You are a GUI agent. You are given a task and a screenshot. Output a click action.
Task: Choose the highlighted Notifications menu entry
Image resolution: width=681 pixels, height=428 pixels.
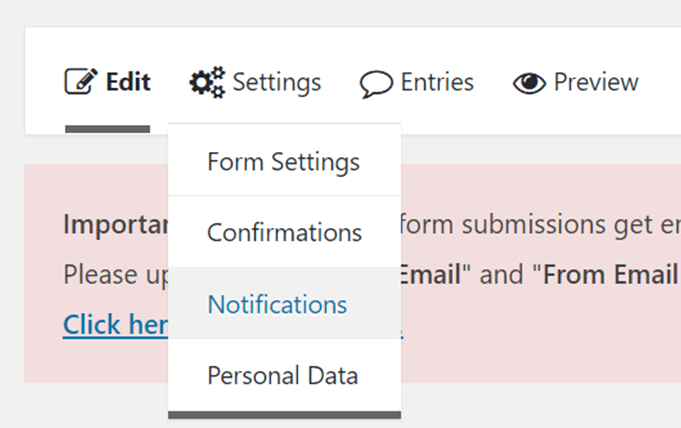pos(277,304)
